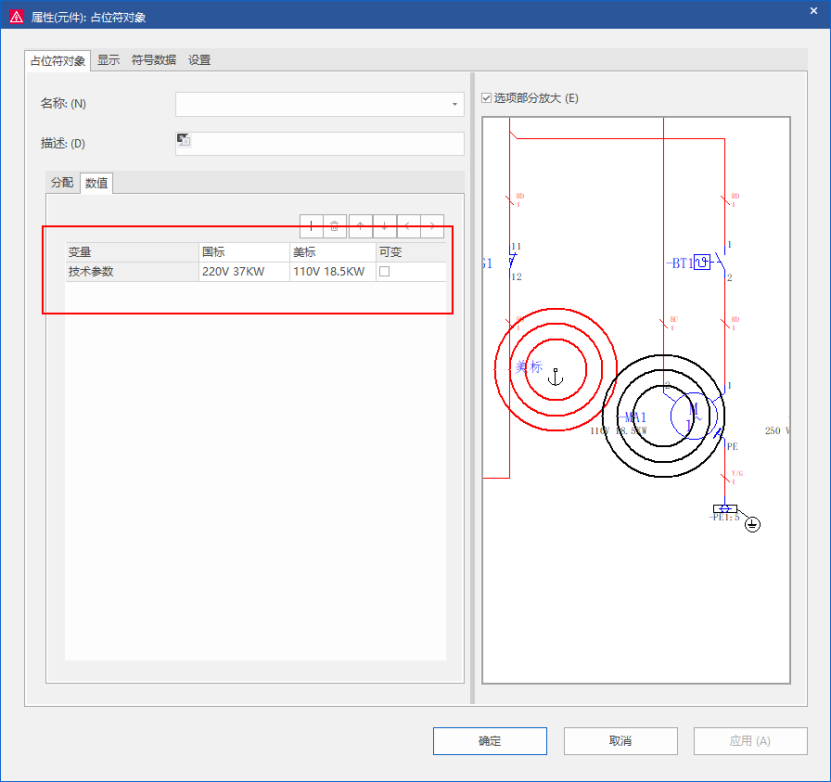Click the motor M symbol in the preview
831x782 pixels.
(x=693, y=416)
